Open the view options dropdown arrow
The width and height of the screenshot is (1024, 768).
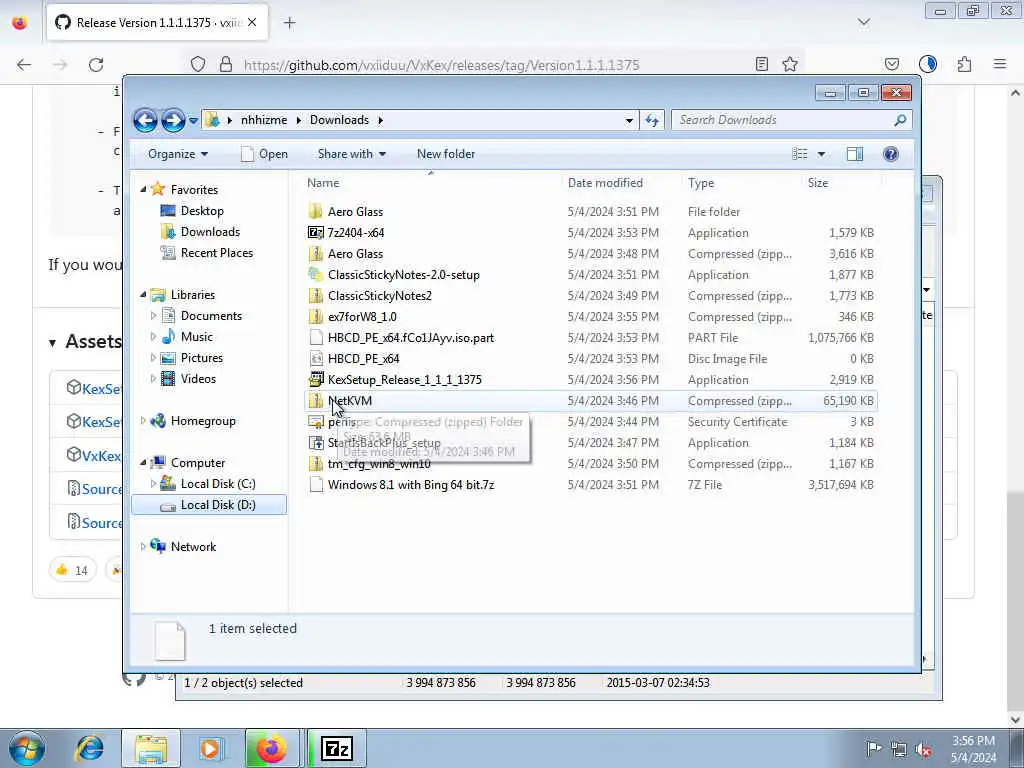click(x=822, y=154)
